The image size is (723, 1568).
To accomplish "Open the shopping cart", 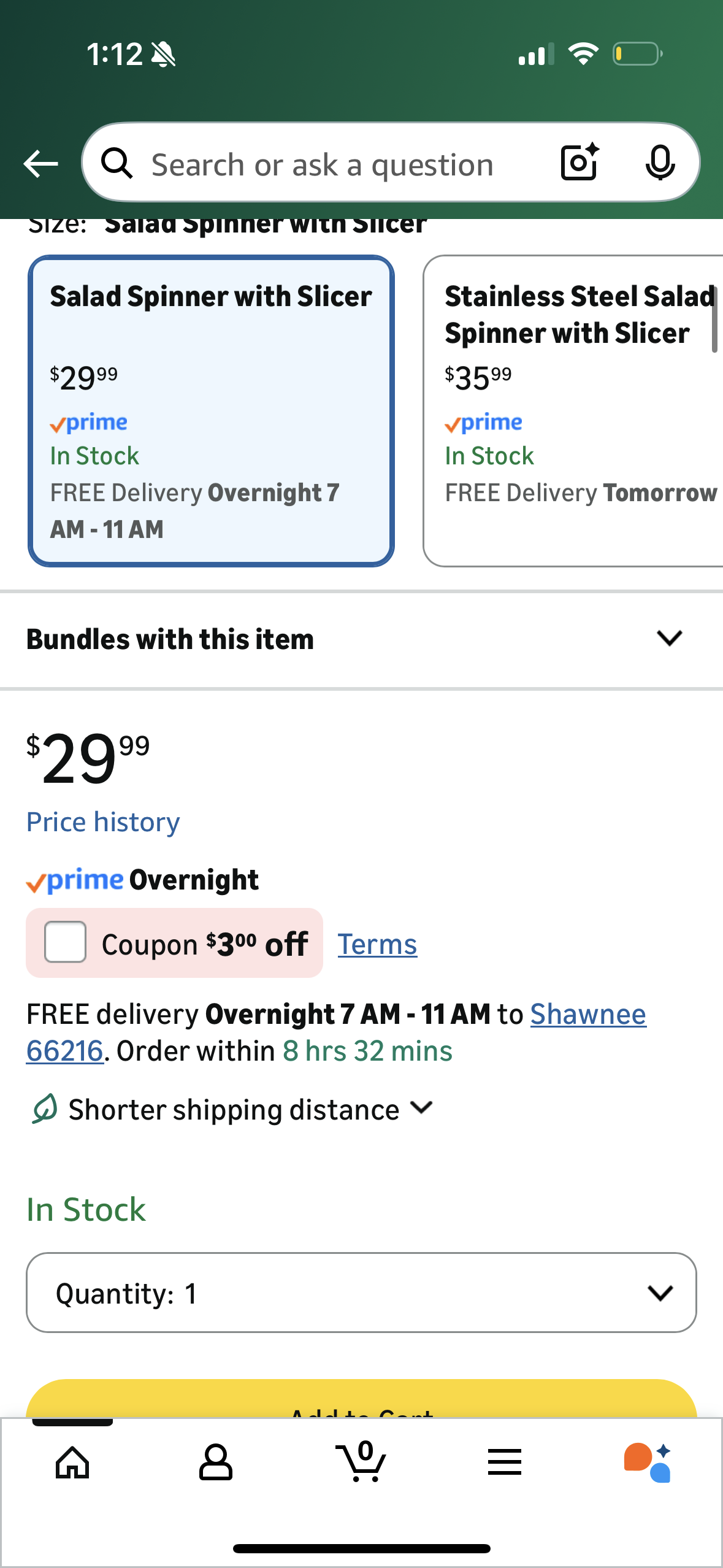I will [x=361, y=1462].
